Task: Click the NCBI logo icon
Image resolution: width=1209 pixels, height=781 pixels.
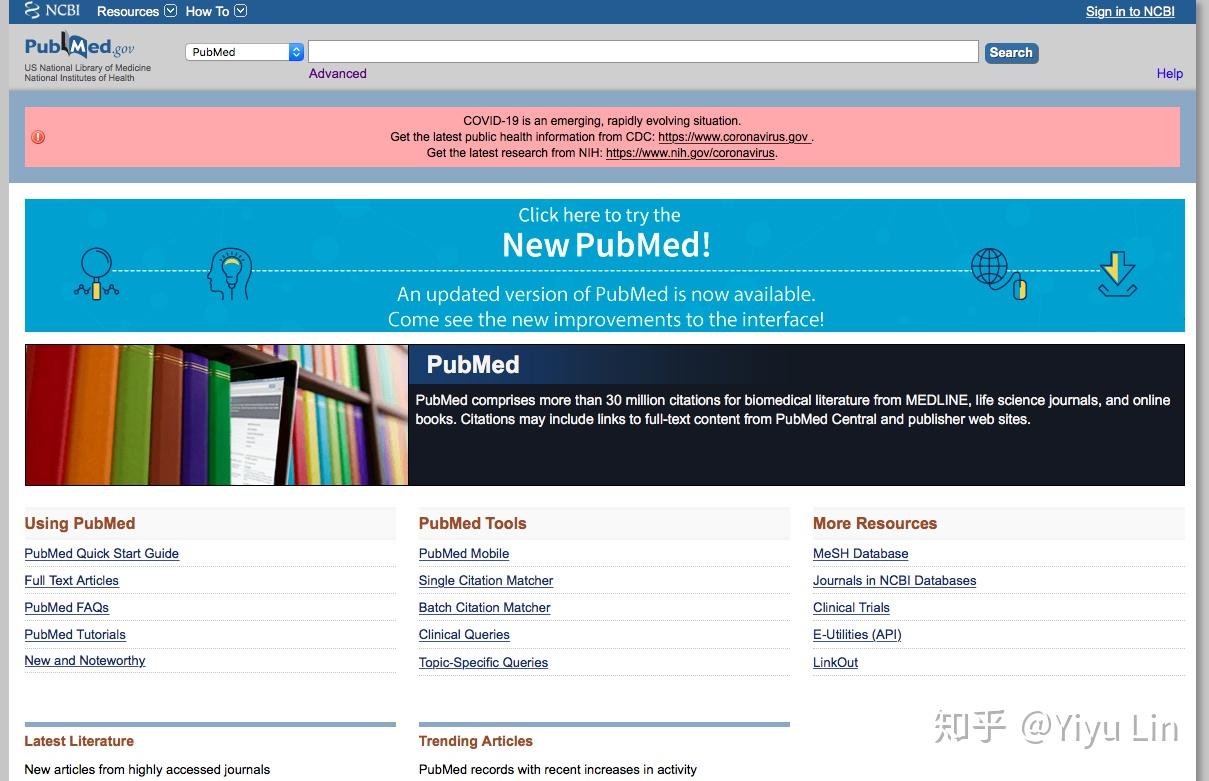Action: [52, 11]
